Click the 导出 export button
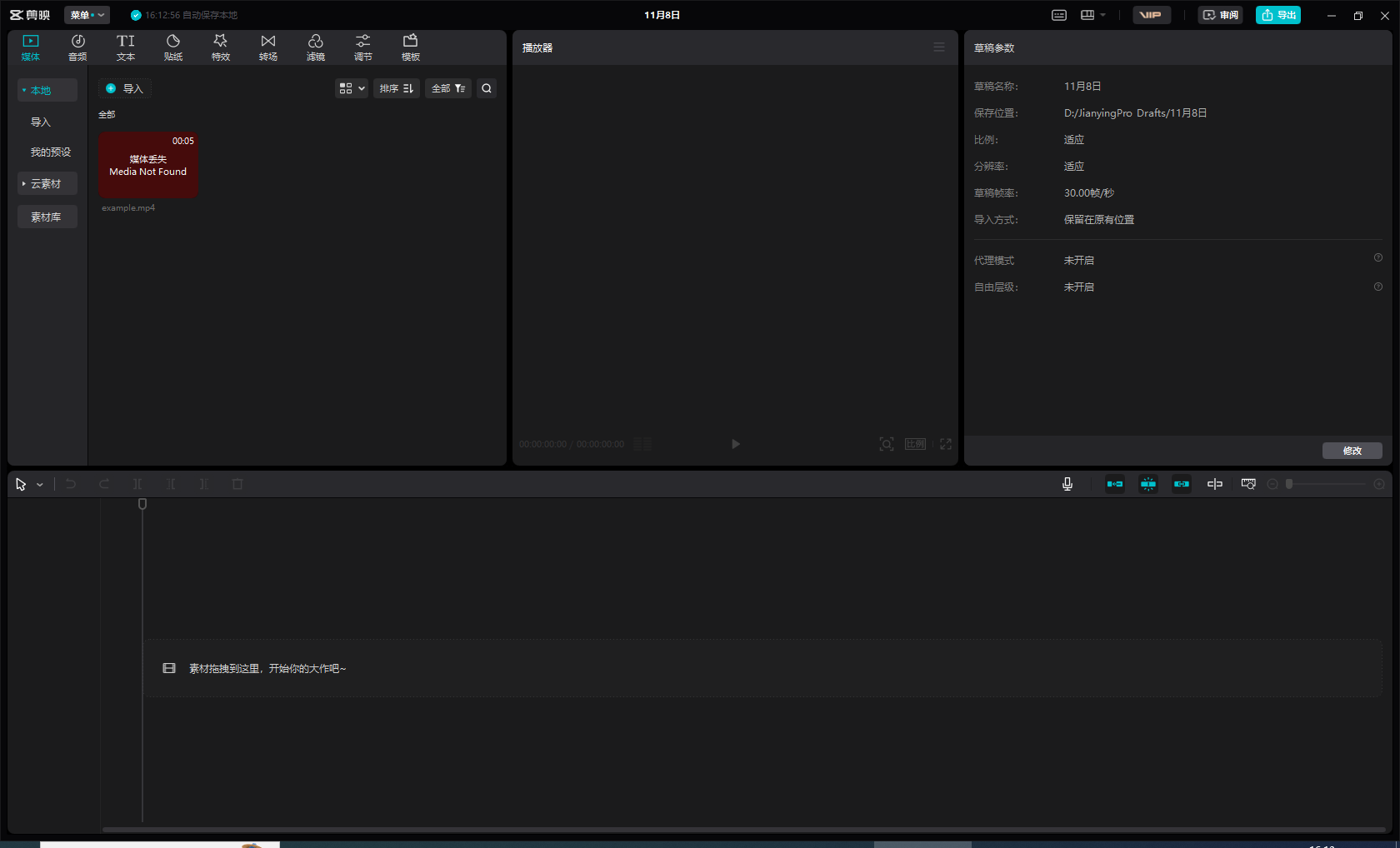 [x=1278, y=15]
